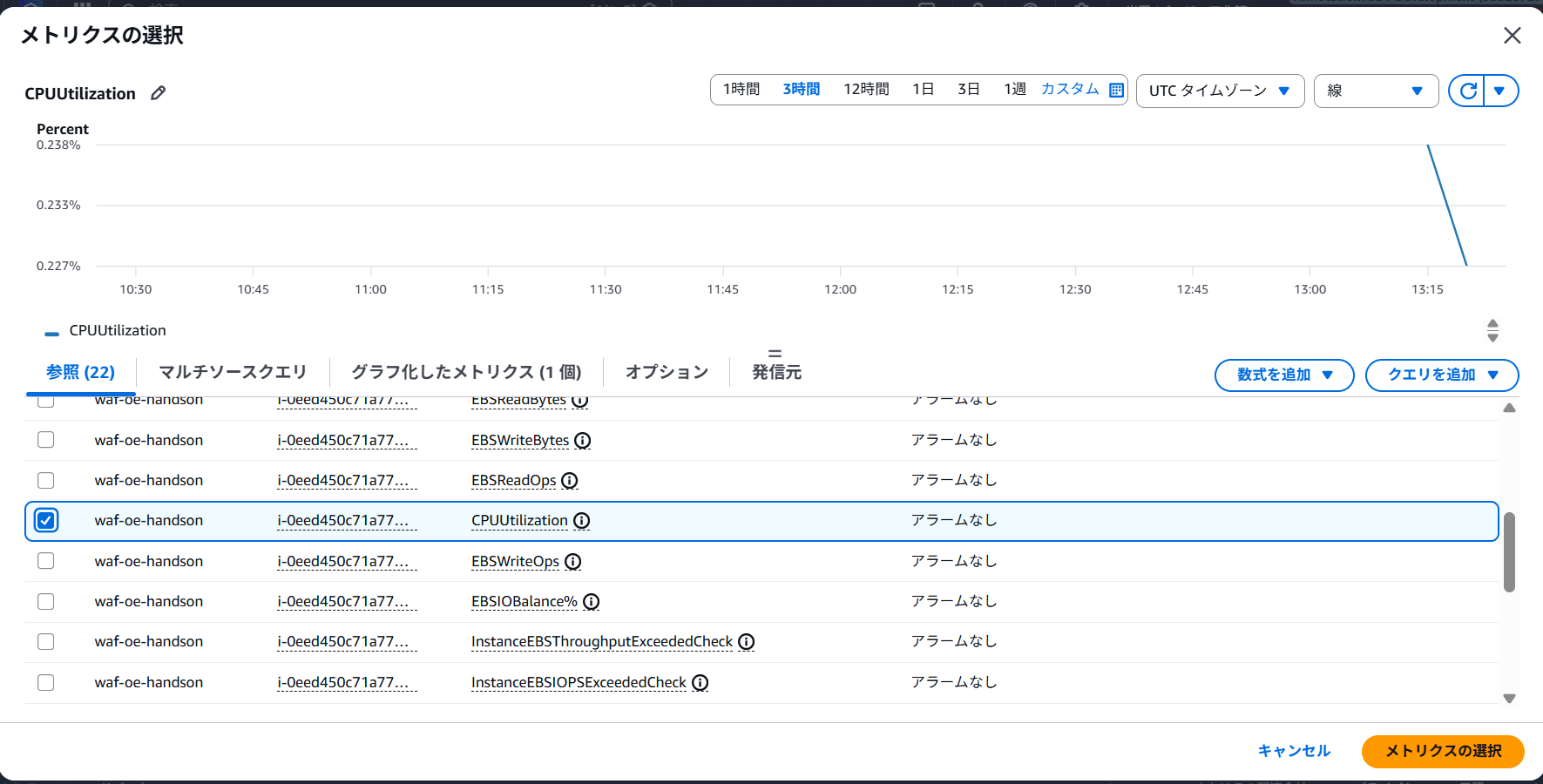Click the metric list scroll up arrow
Image resolution: width=1543 pixels, height=784 pixels.
[x=1510, y=408]
